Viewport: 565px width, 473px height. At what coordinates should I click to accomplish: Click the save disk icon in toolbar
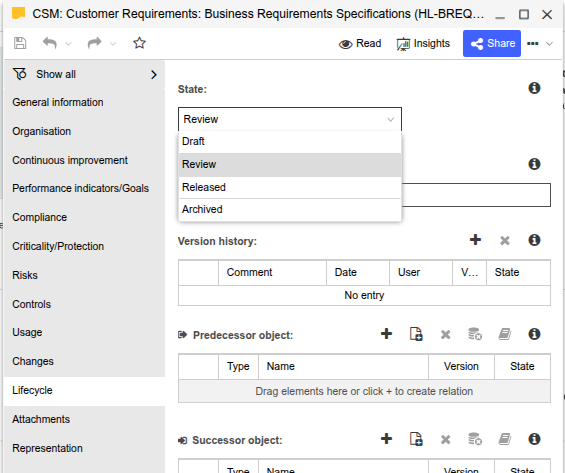coord(20,43)
